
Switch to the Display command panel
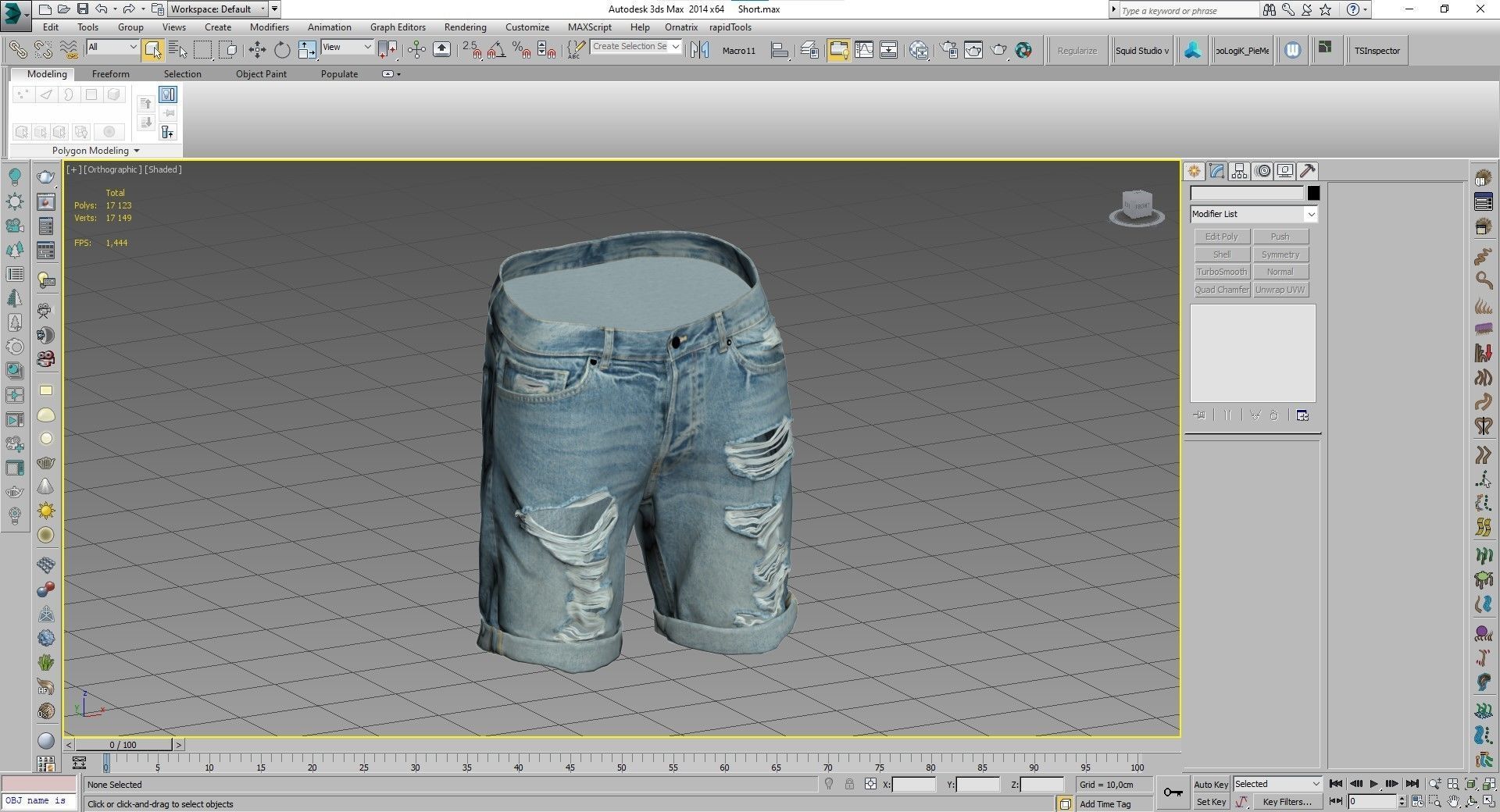pyautogui.click(x=1285, y=171)
